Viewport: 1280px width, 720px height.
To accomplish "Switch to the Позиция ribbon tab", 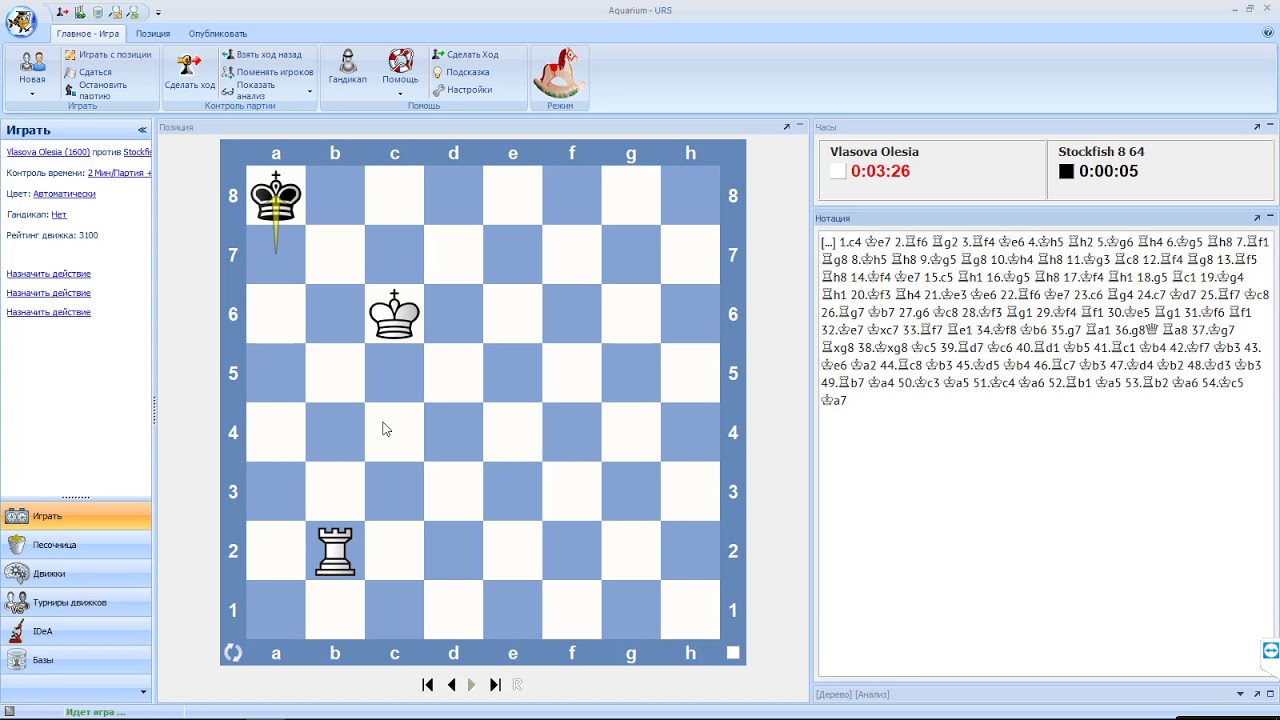I will pyautogui.click(x=153, y=33).
